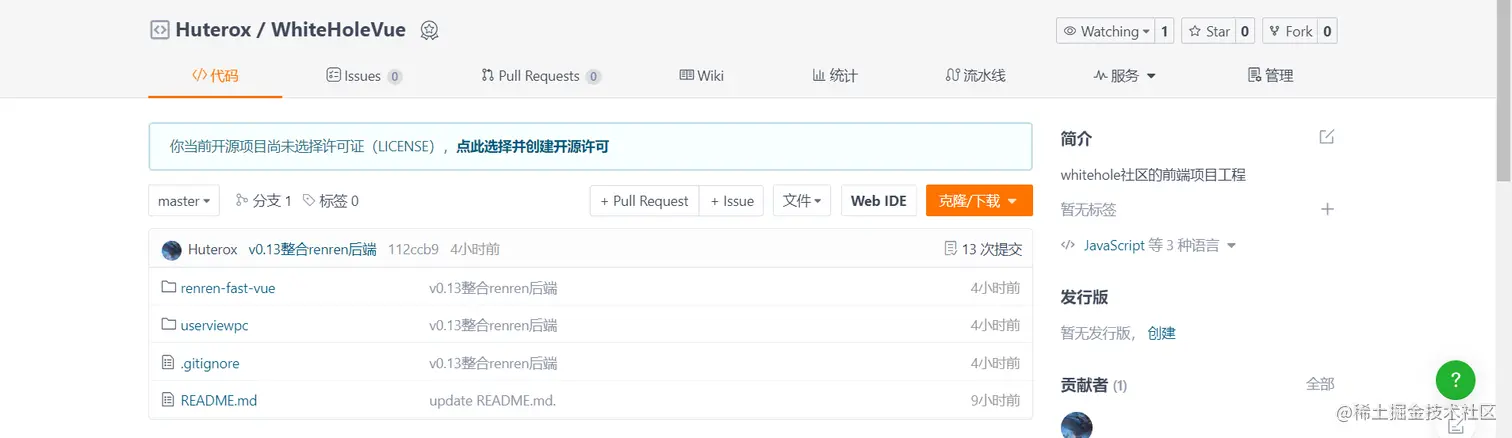Open the Wiki tab
Screen dimensions: 1512x438
click(x=701, y=75)
